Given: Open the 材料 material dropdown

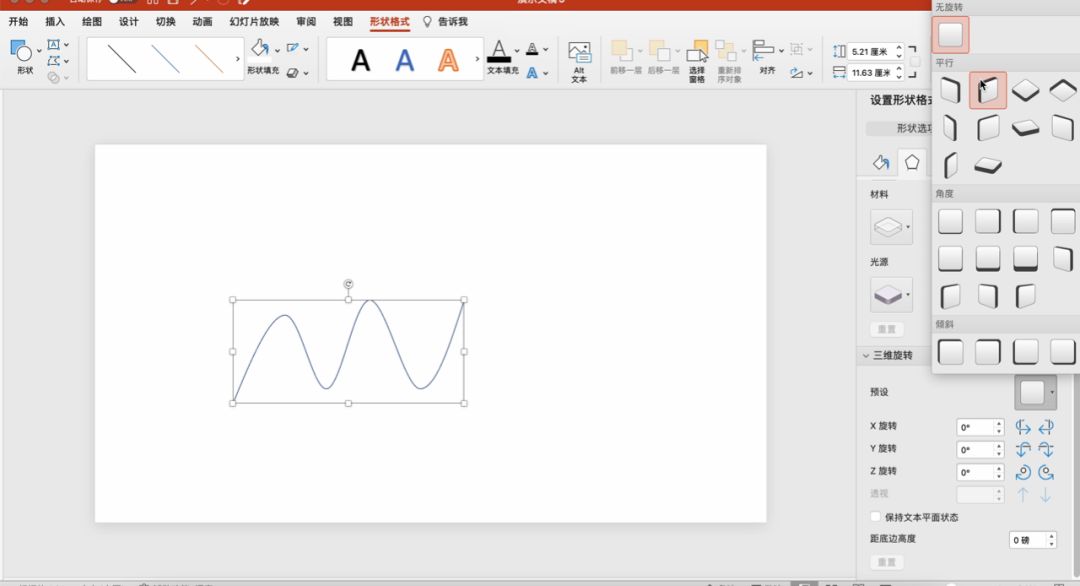Looking at the screenshot, I should pyautogui.click(x=891, y=227).
